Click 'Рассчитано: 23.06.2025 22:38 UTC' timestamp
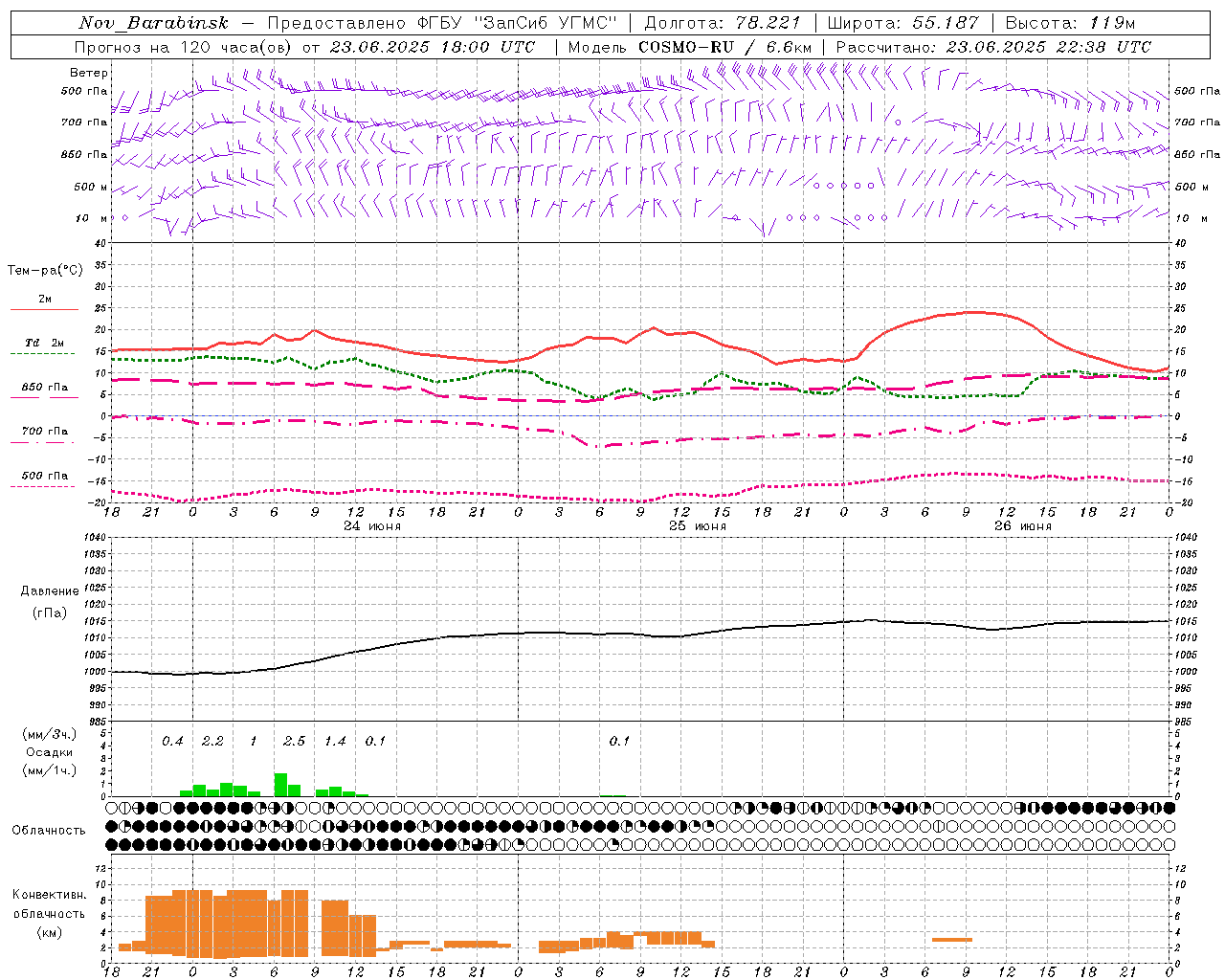This screenshot has height=980, width=1225. pos(993,47)
